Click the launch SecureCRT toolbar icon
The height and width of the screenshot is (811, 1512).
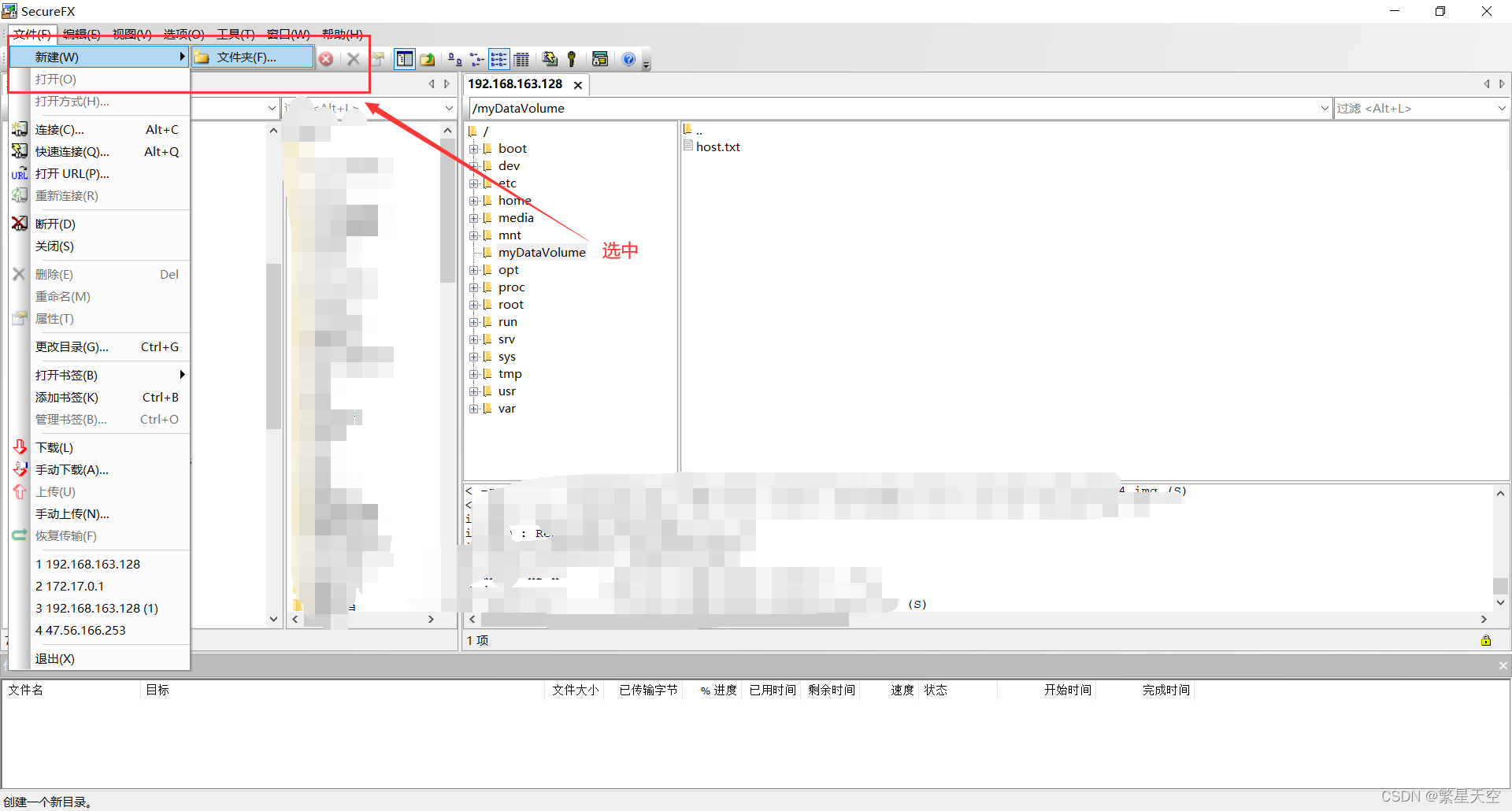tap(550, 59)
